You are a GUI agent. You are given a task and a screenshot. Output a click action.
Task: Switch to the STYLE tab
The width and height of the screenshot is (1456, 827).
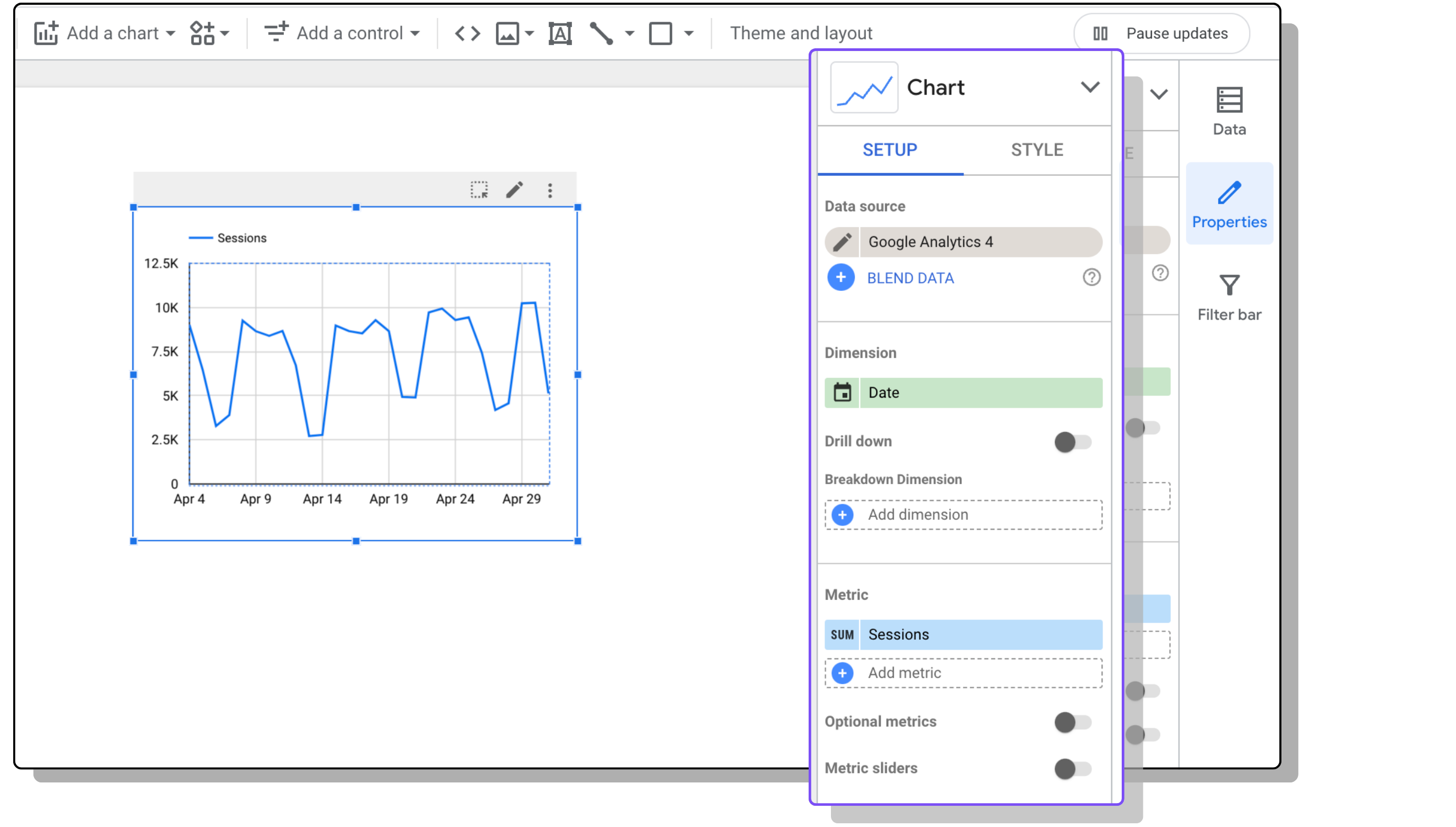pyautogui.click(x=1036, y=150)
